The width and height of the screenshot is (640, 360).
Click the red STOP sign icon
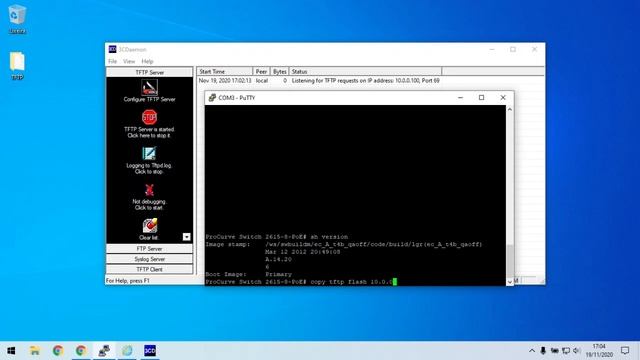point(149,118)
